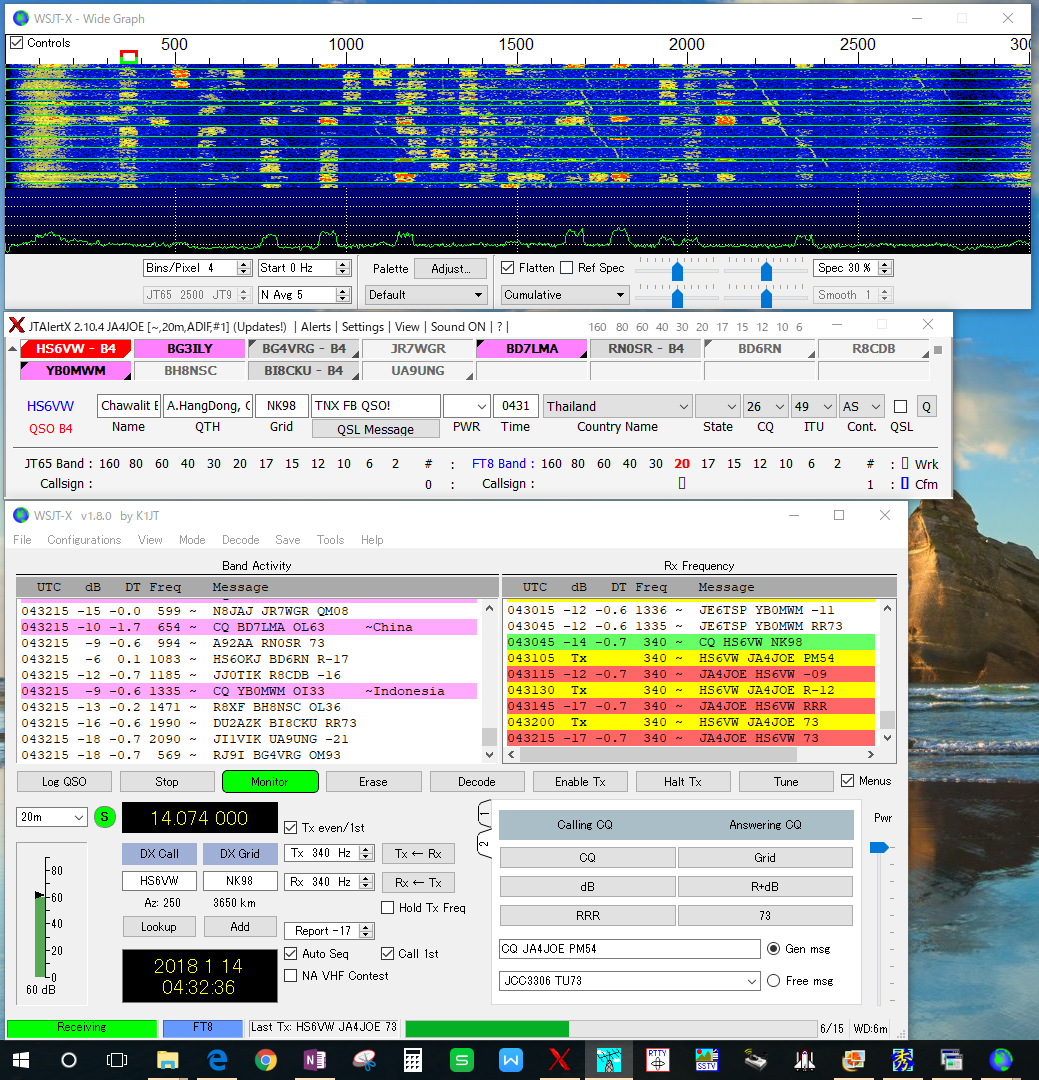Disable the Auto Seq checkbox
This screenshot has width=1039, height=1080.
pos(292,954)
